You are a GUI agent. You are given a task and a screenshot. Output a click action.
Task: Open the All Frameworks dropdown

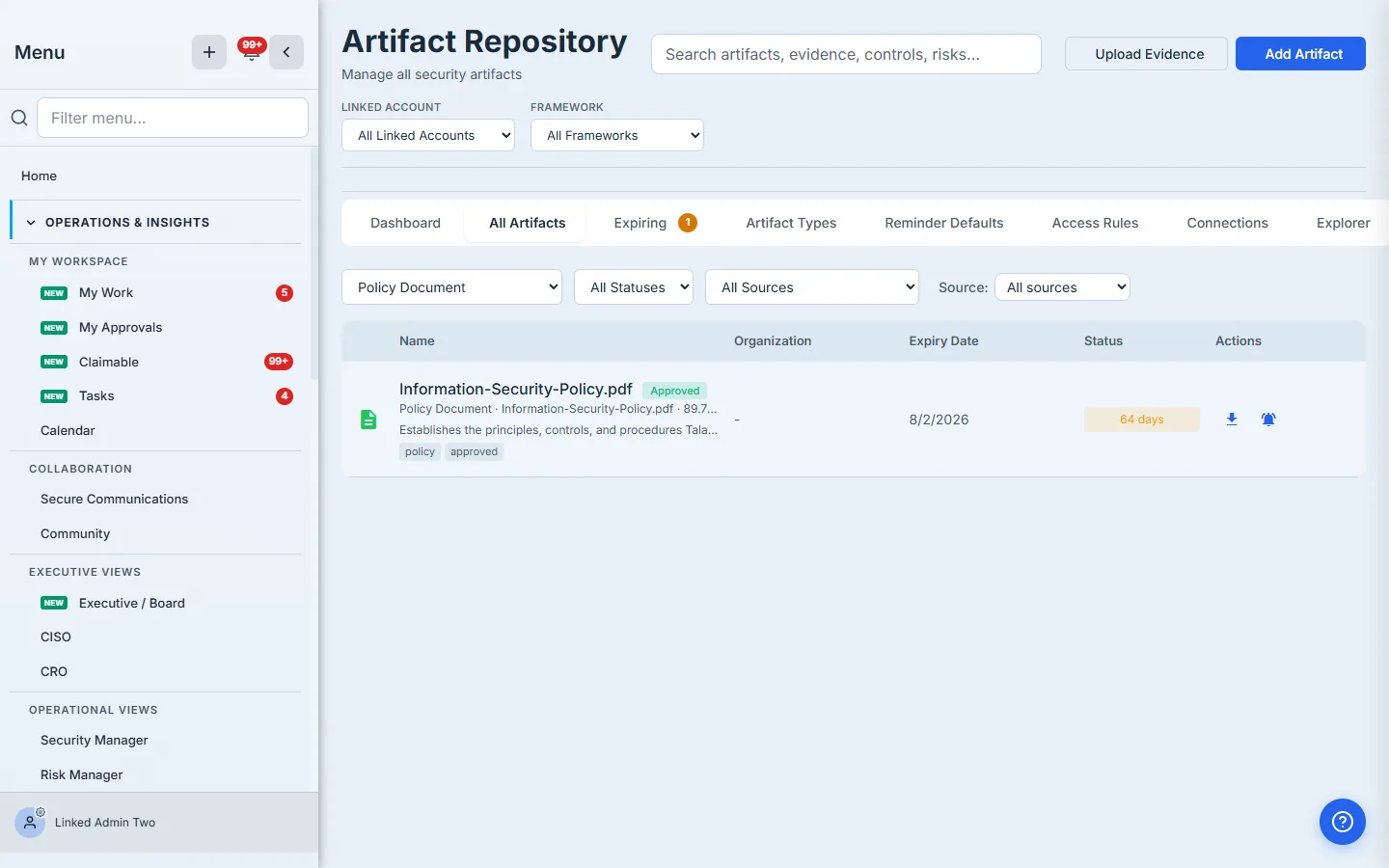(x=617, y=135)
